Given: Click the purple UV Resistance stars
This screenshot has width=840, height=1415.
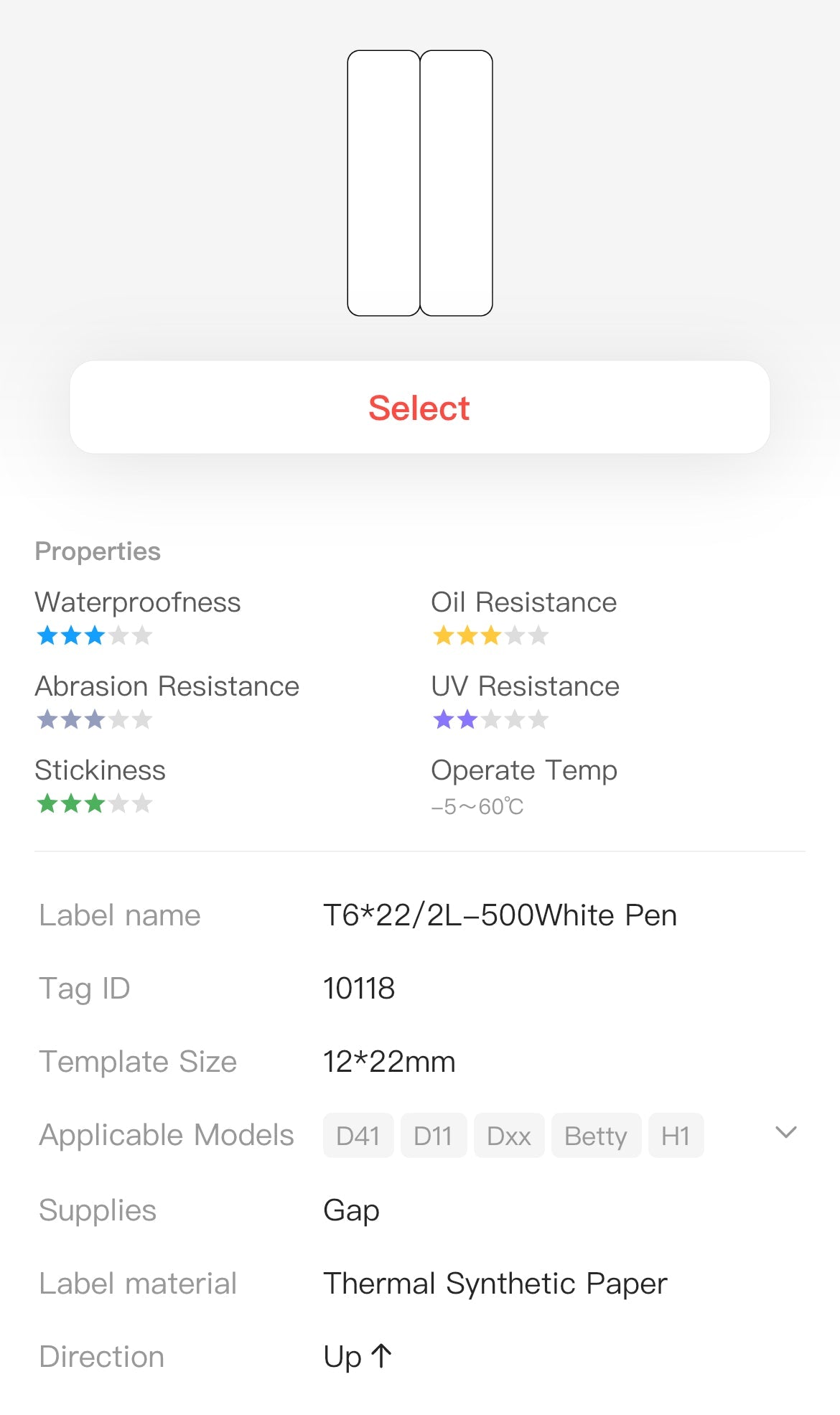Looking at the screenshot, I should pyautogui.click(x=490, y=719).
